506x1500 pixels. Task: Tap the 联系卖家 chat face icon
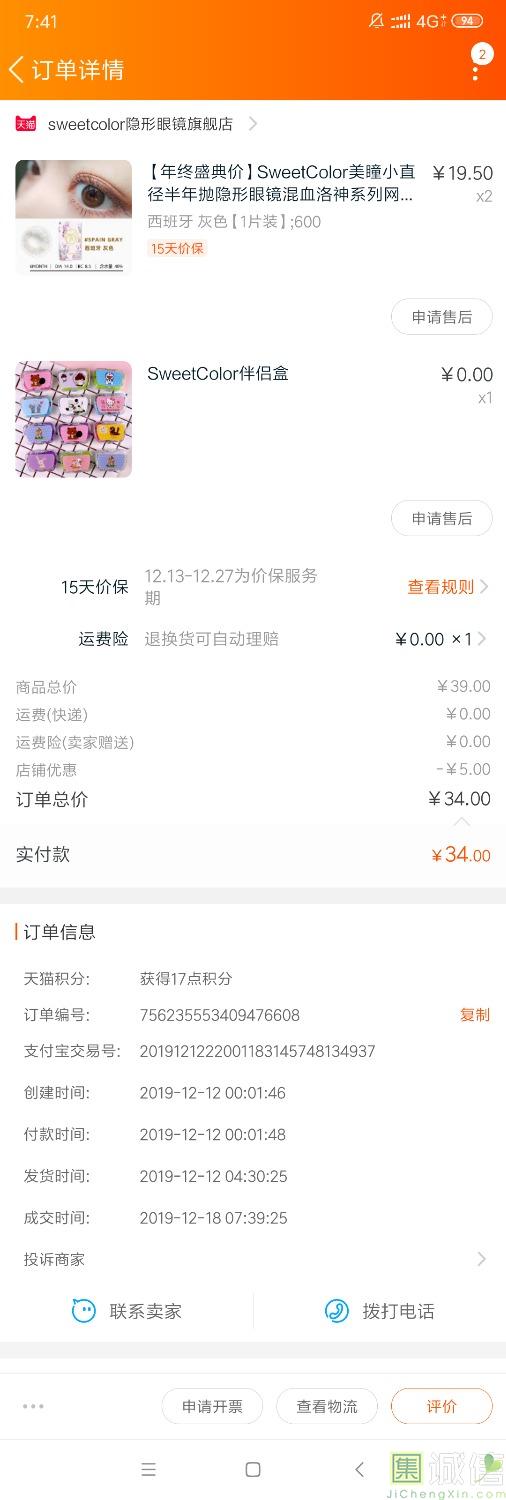point(84,1311)
